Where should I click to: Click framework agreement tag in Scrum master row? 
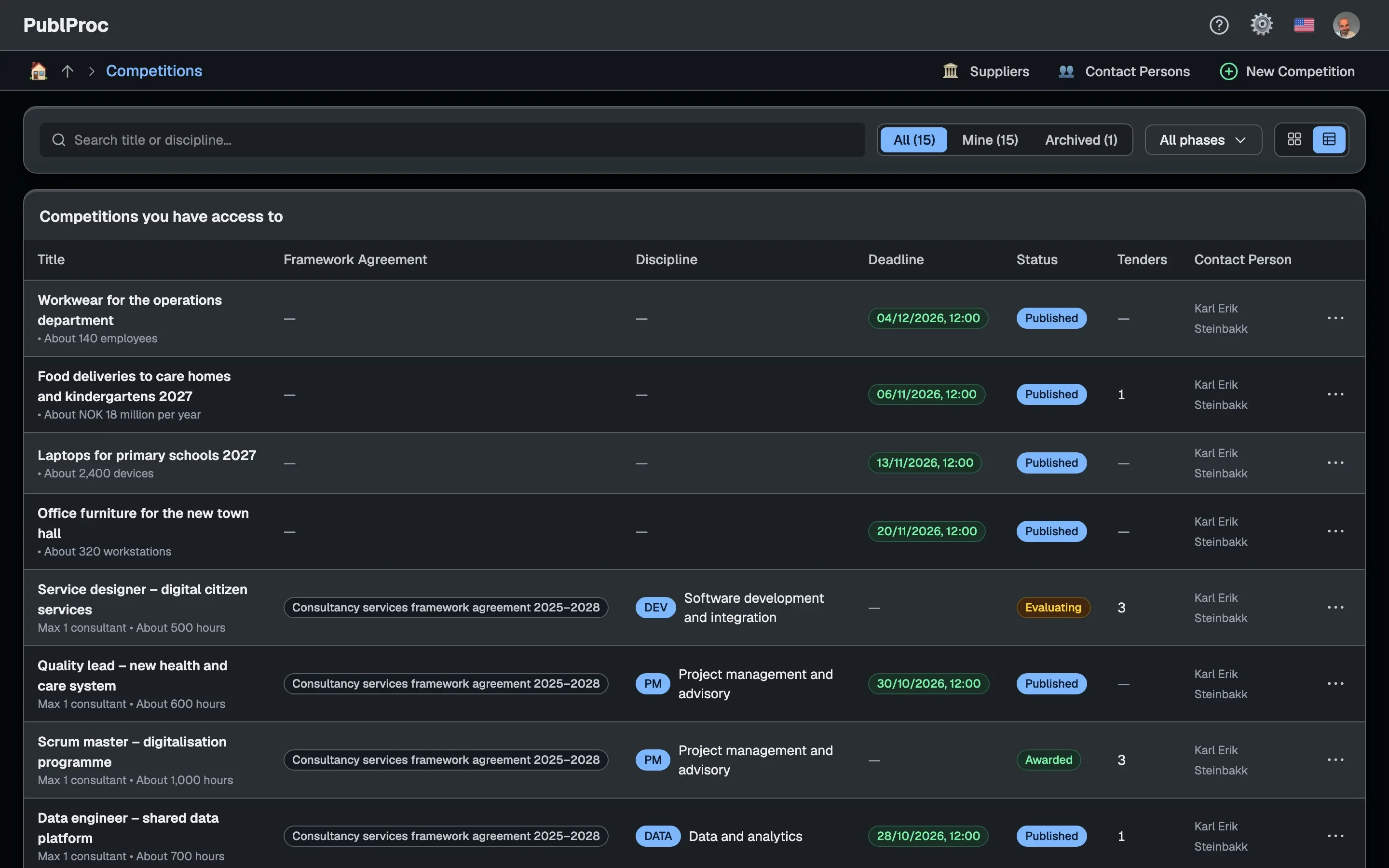(x=446, y=759)
